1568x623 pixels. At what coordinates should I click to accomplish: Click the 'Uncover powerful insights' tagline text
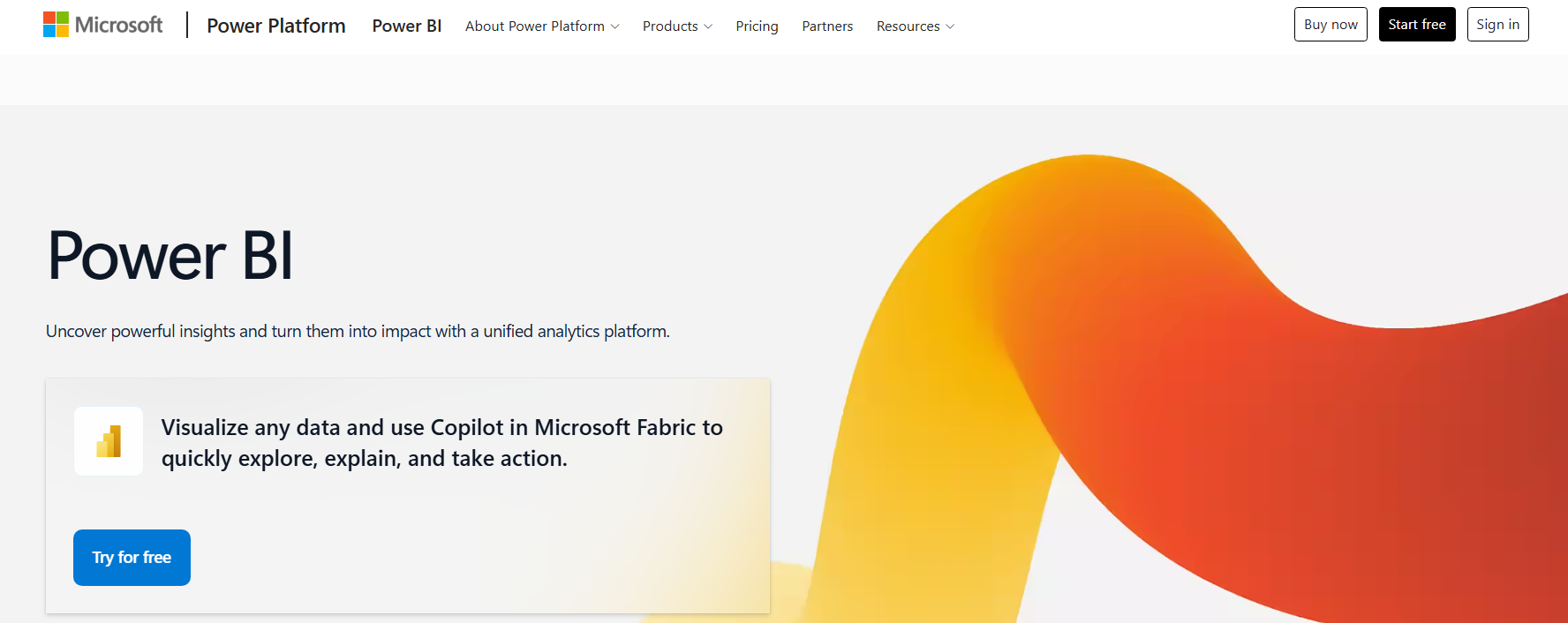358,331
